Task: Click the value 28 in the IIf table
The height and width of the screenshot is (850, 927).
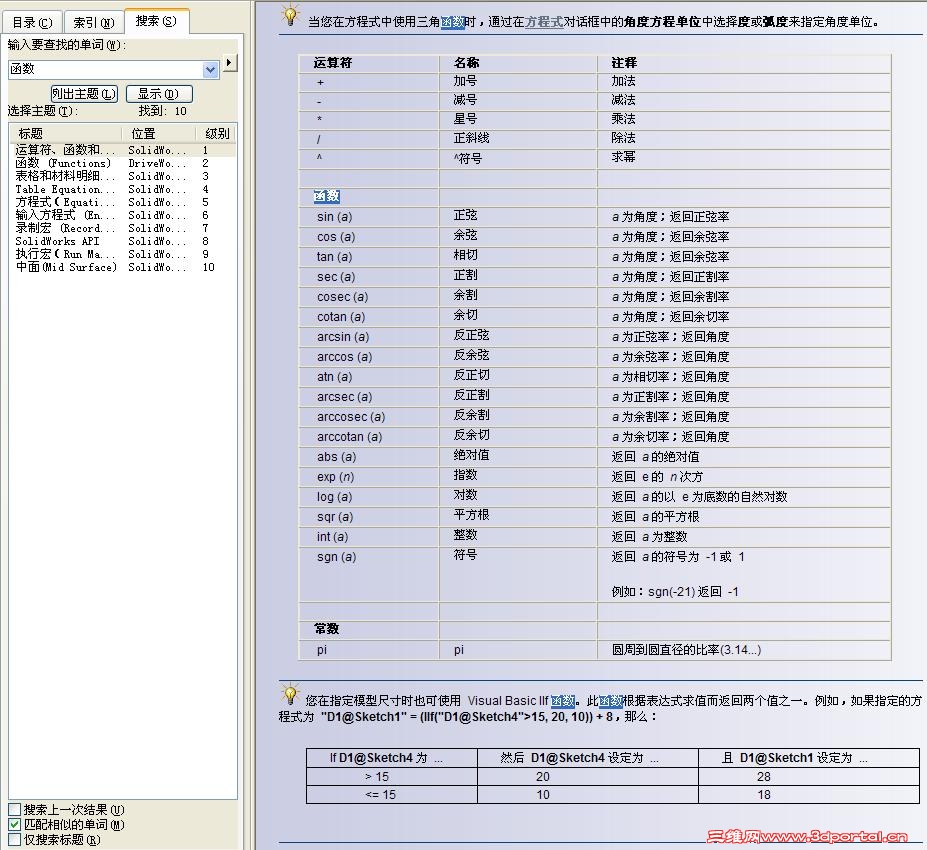Action: (764, 777)
